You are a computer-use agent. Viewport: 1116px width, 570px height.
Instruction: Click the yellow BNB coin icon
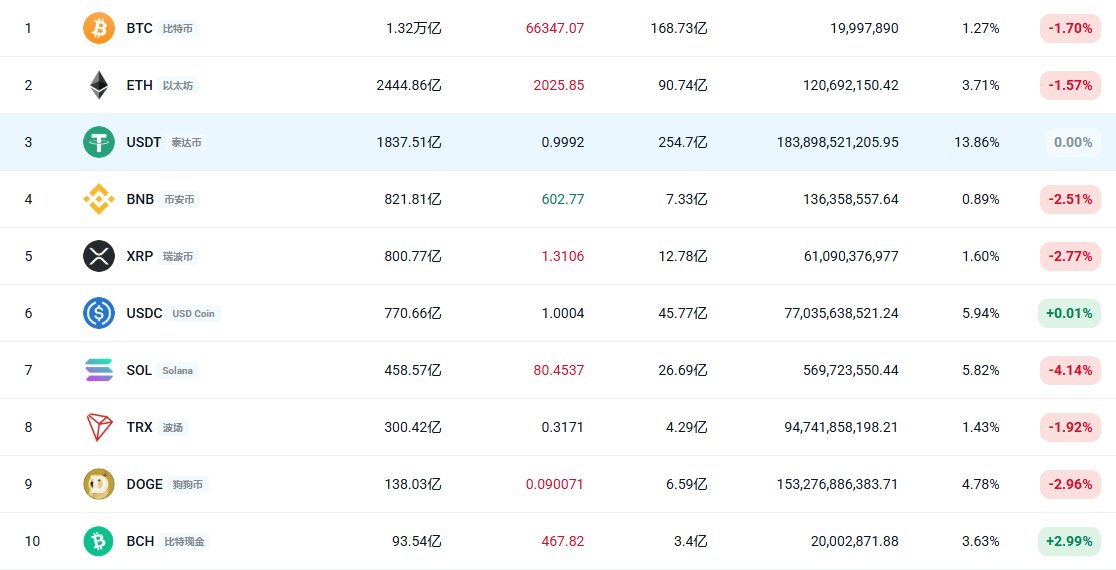(98, 199)
